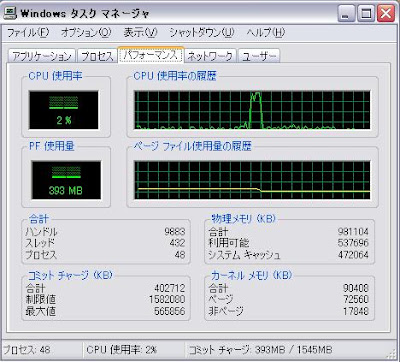Click the process count 48 in 合計 group
The width and height of the screenshot is (400, 362).
tap(180, 255)
